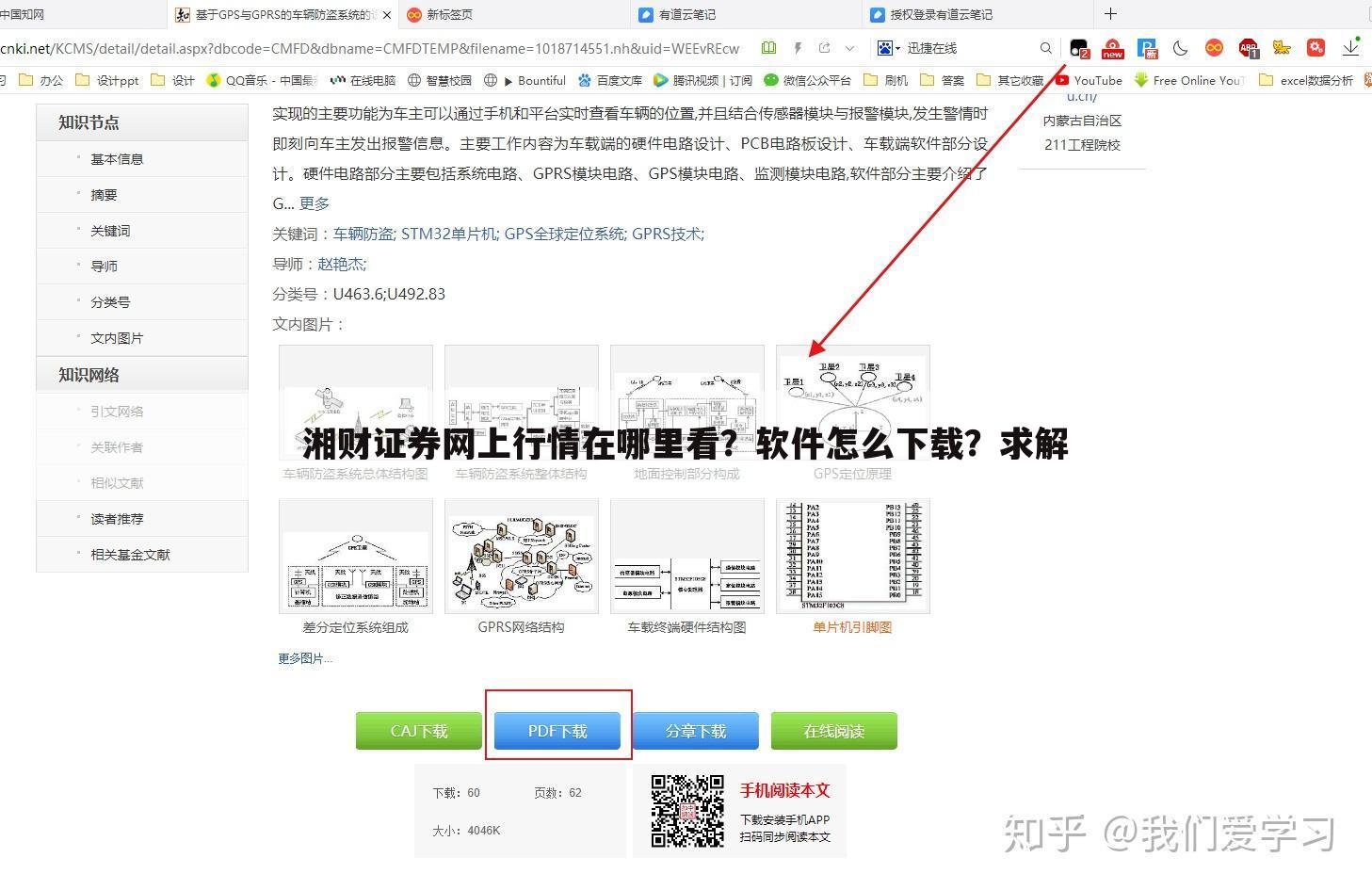This screenshot has height=890, width=1372.
Task: Open the 办公 bookmark folder
Action: click(x=41, y=80)
